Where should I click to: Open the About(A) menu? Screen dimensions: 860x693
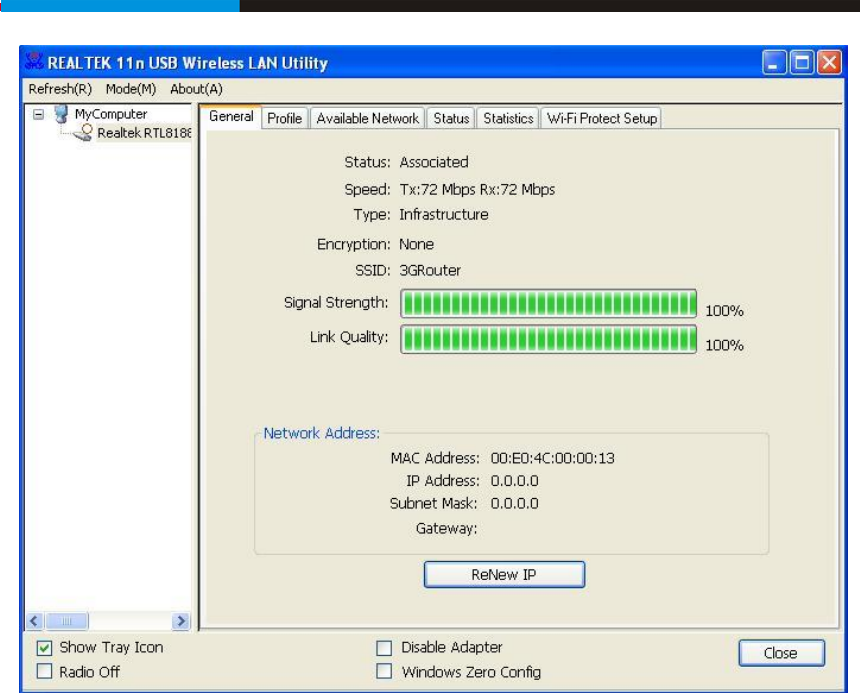click(196, 89)
